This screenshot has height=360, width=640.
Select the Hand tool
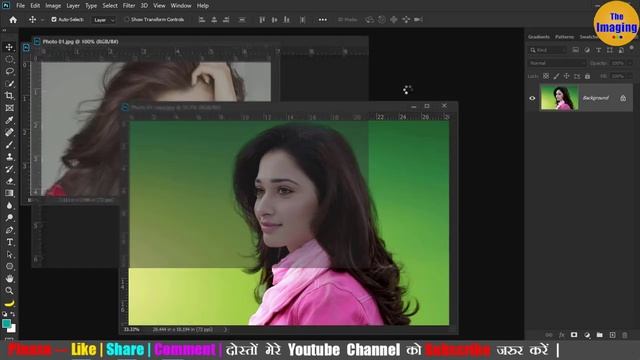9,279
